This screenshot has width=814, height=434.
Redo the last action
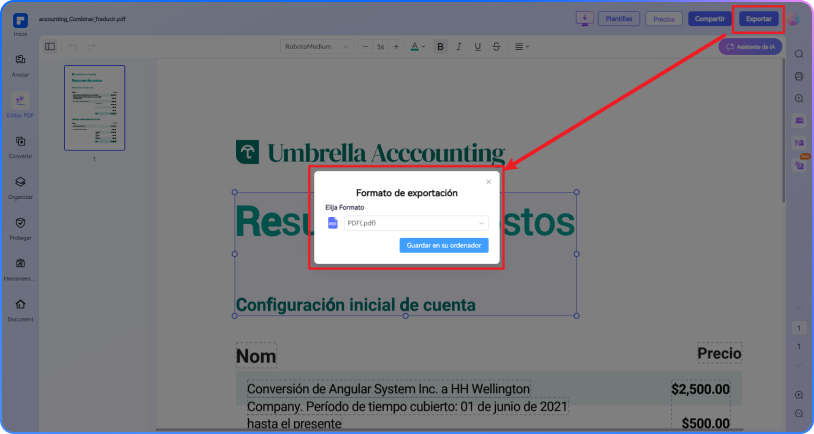click(x=91, y=47)
